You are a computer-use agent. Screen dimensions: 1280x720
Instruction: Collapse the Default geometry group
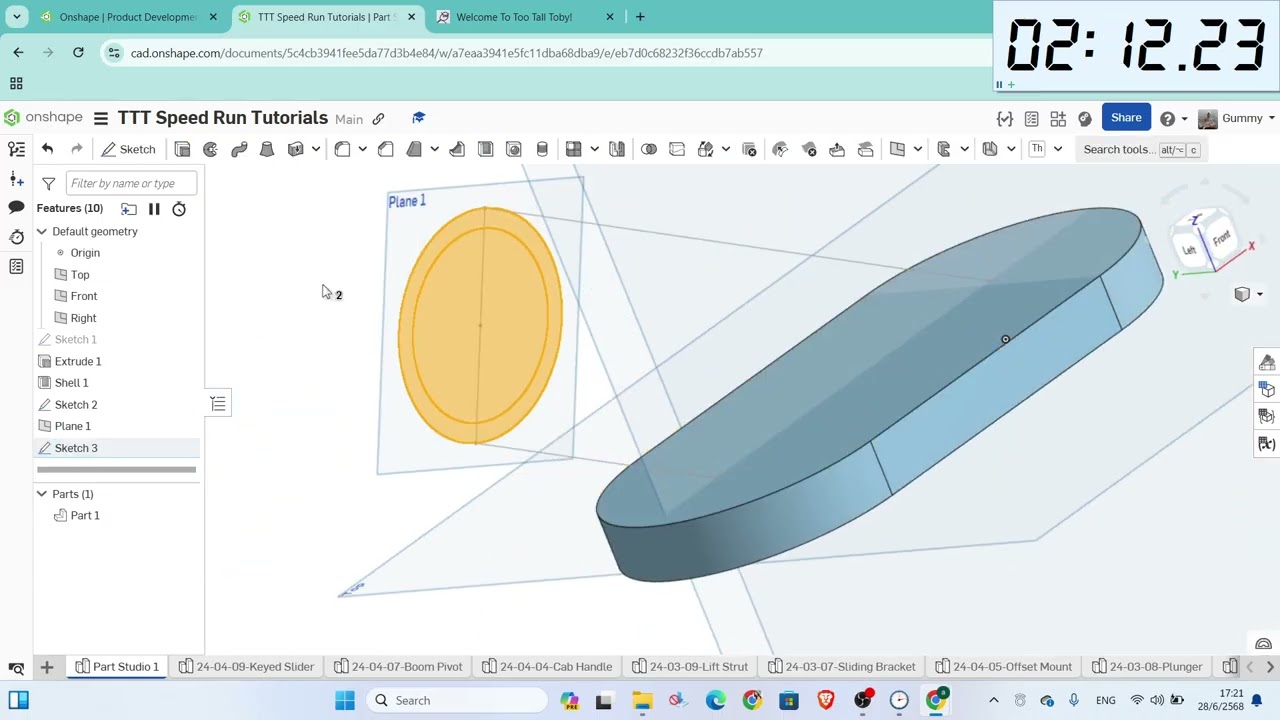coord(42,231)
